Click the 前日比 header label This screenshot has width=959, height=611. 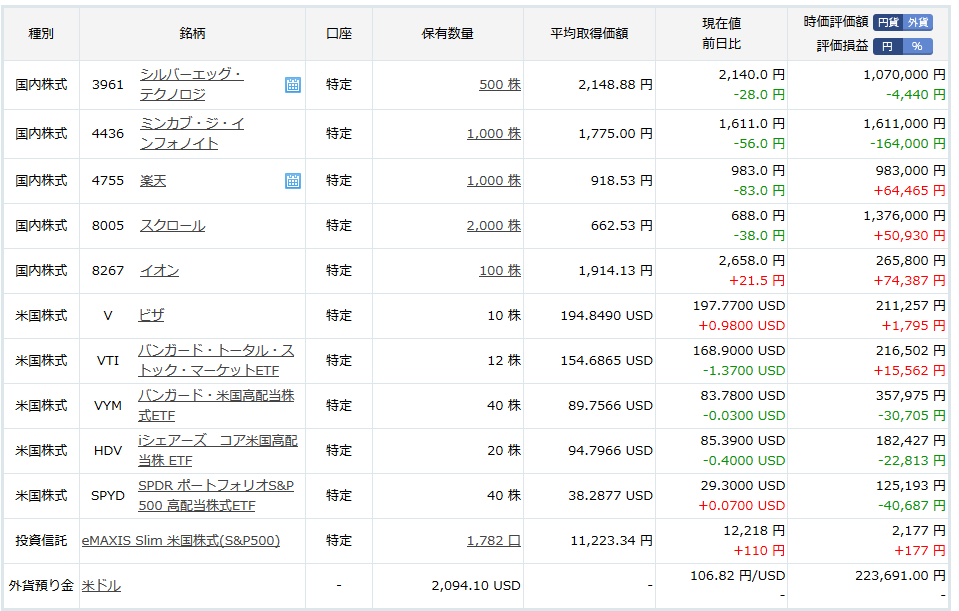click(x=721, y=44)
